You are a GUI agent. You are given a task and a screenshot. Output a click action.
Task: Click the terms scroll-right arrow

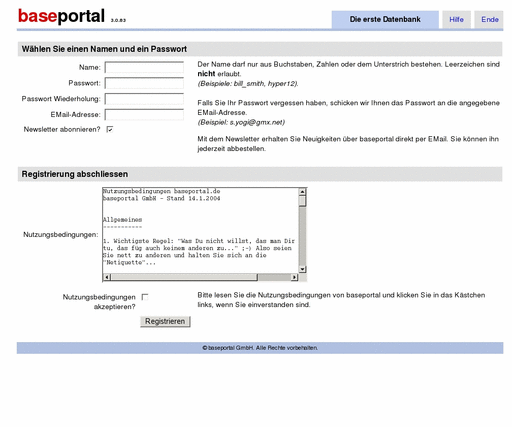point(294,277)
